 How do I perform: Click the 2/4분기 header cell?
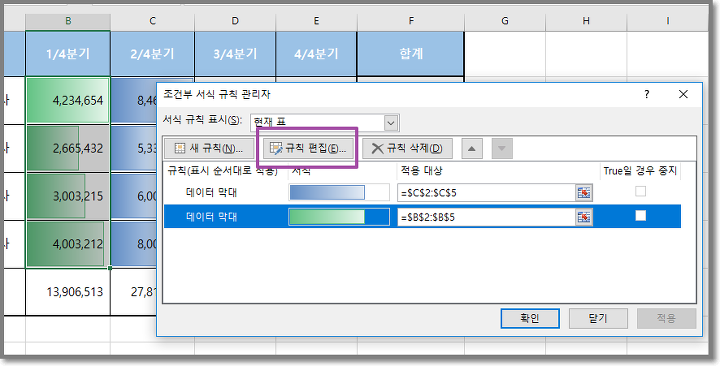click(x=152, y=54)
